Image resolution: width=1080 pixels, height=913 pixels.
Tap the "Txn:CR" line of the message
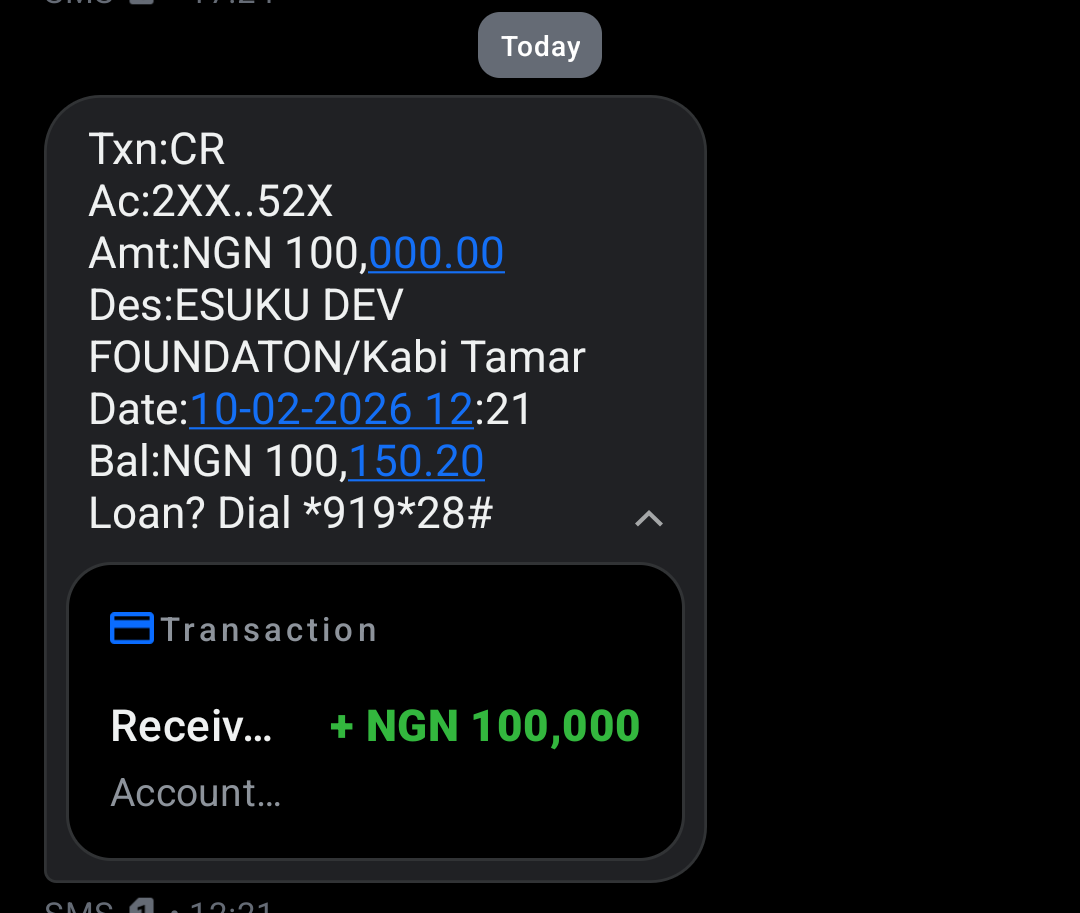point(157,150)
